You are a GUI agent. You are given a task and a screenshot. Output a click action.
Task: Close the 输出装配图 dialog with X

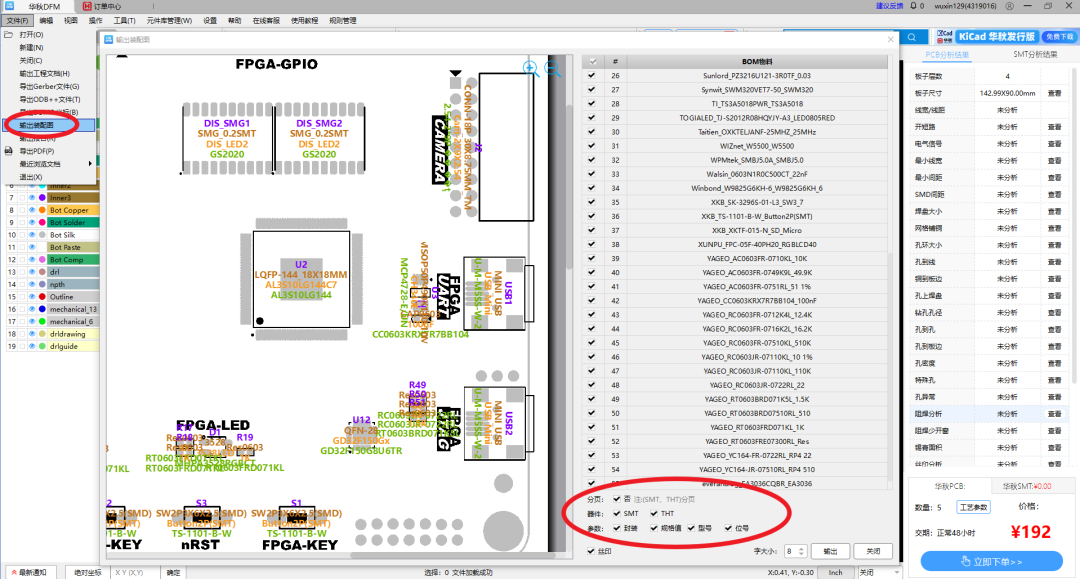[x=891, y=39]
